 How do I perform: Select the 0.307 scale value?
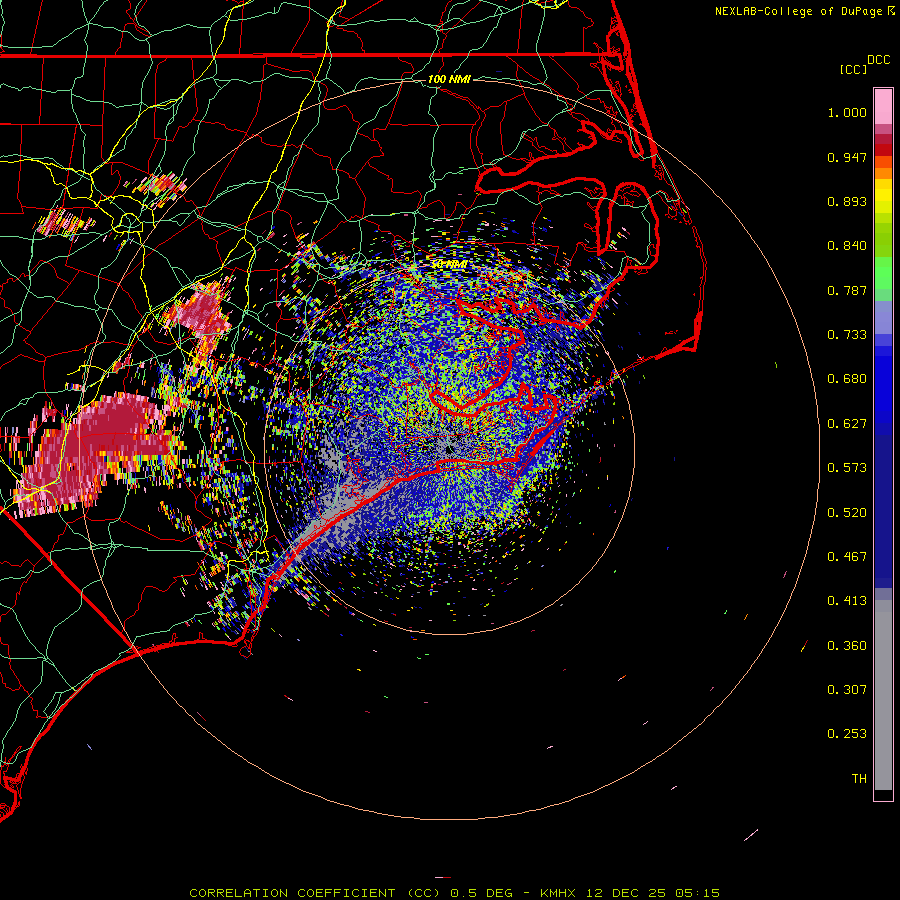tap(847, 690)
